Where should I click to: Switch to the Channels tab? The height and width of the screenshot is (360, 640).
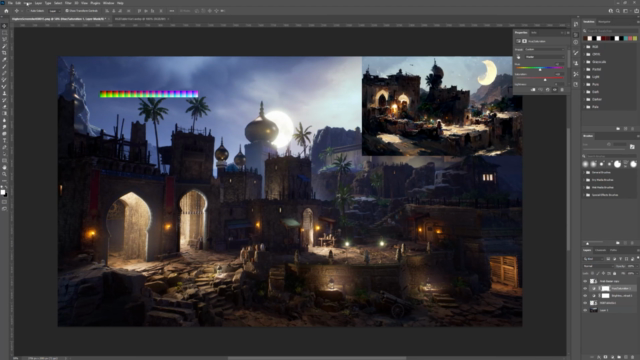pyautogui.click(x=600, y=250)
